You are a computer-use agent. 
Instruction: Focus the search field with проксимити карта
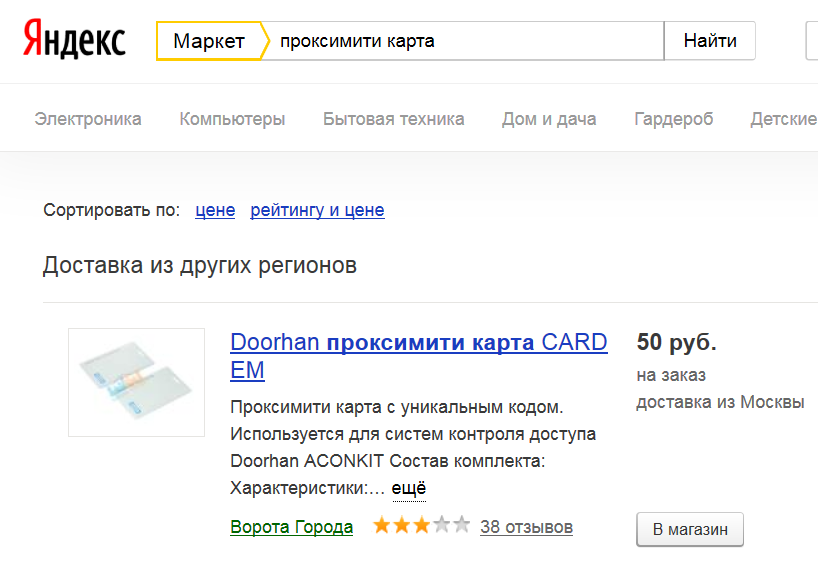point(466,41)
